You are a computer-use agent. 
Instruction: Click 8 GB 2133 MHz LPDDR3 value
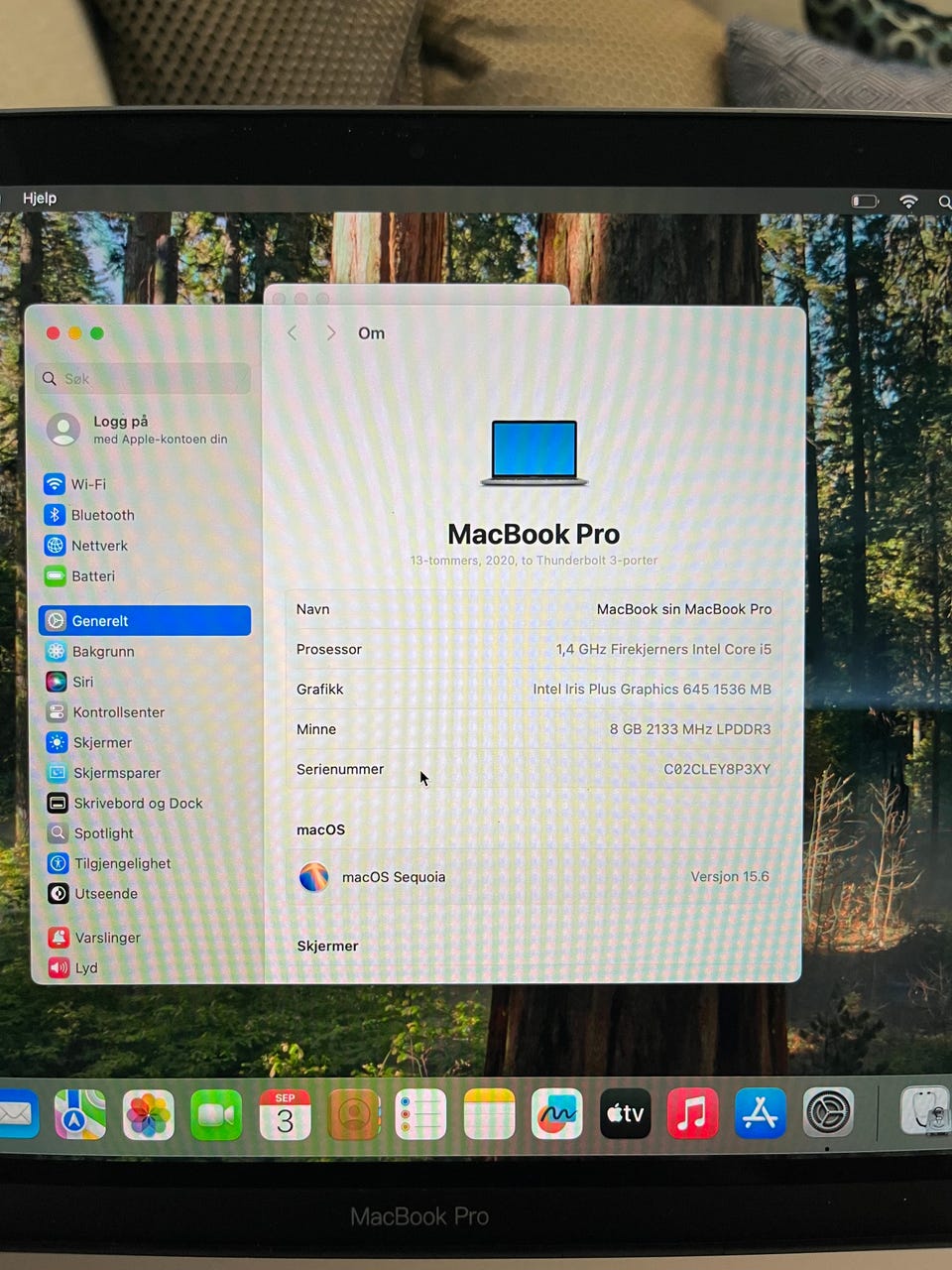click(x=690, y=729)
